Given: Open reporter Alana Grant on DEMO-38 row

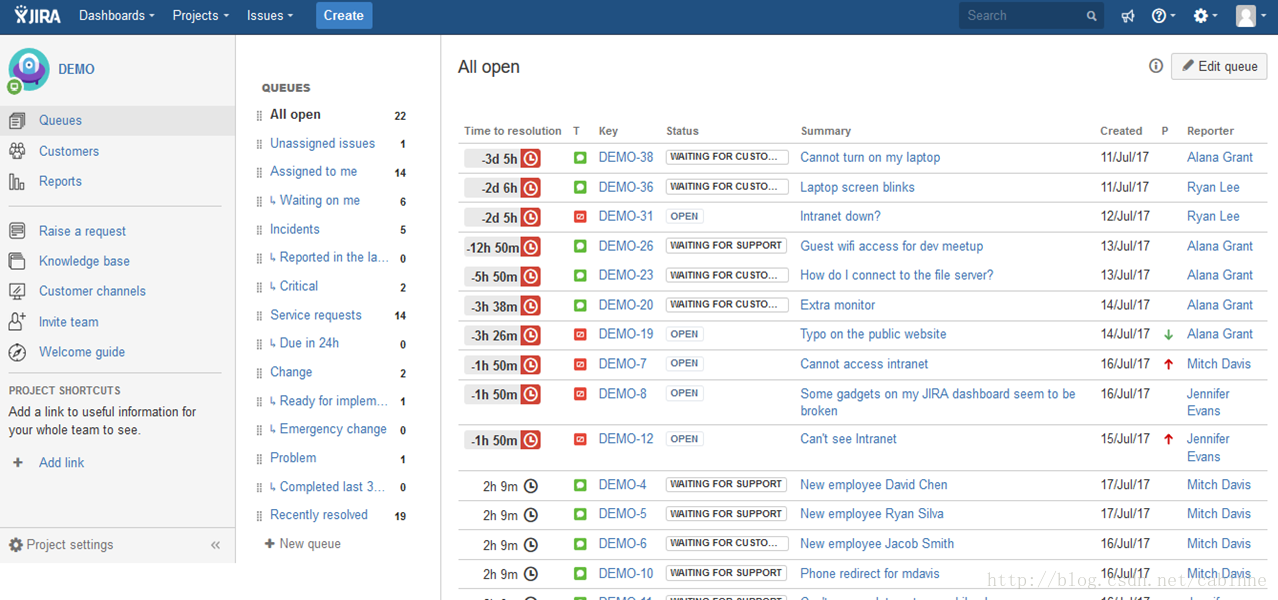Looking at the screenshot, I should click(x=1219, y=157).
